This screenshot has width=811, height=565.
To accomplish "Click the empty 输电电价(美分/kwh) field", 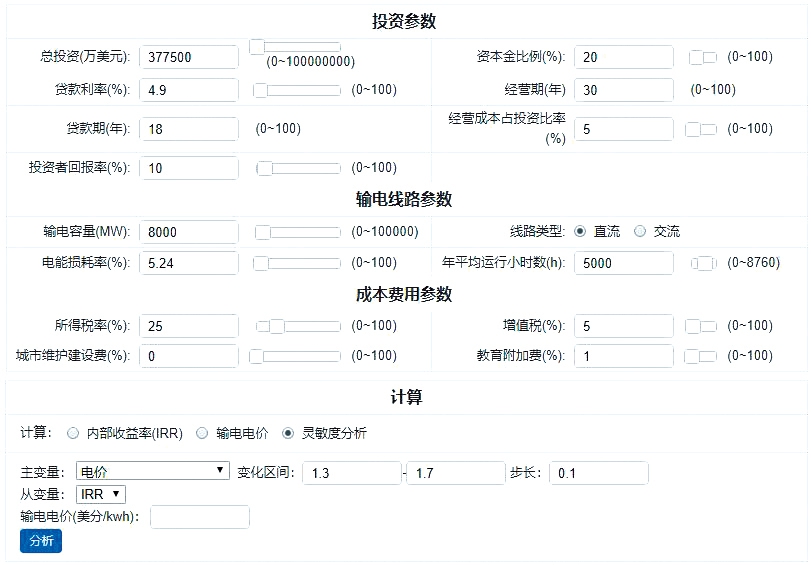I will click(x=200, y=517).
